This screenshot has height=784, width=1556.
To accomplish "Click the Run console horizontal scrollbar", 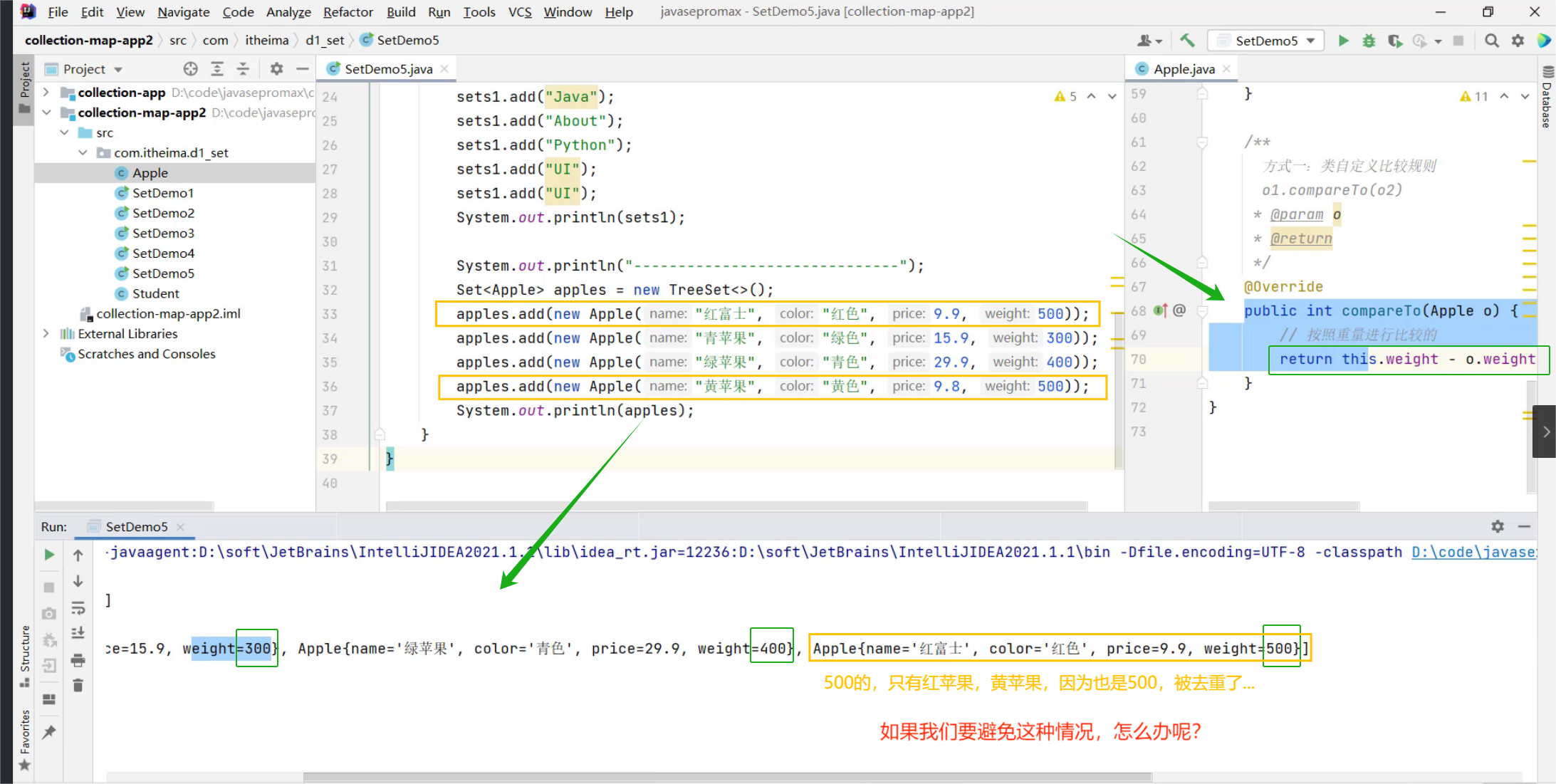I will pyautogui.click(x=726, y=777).
